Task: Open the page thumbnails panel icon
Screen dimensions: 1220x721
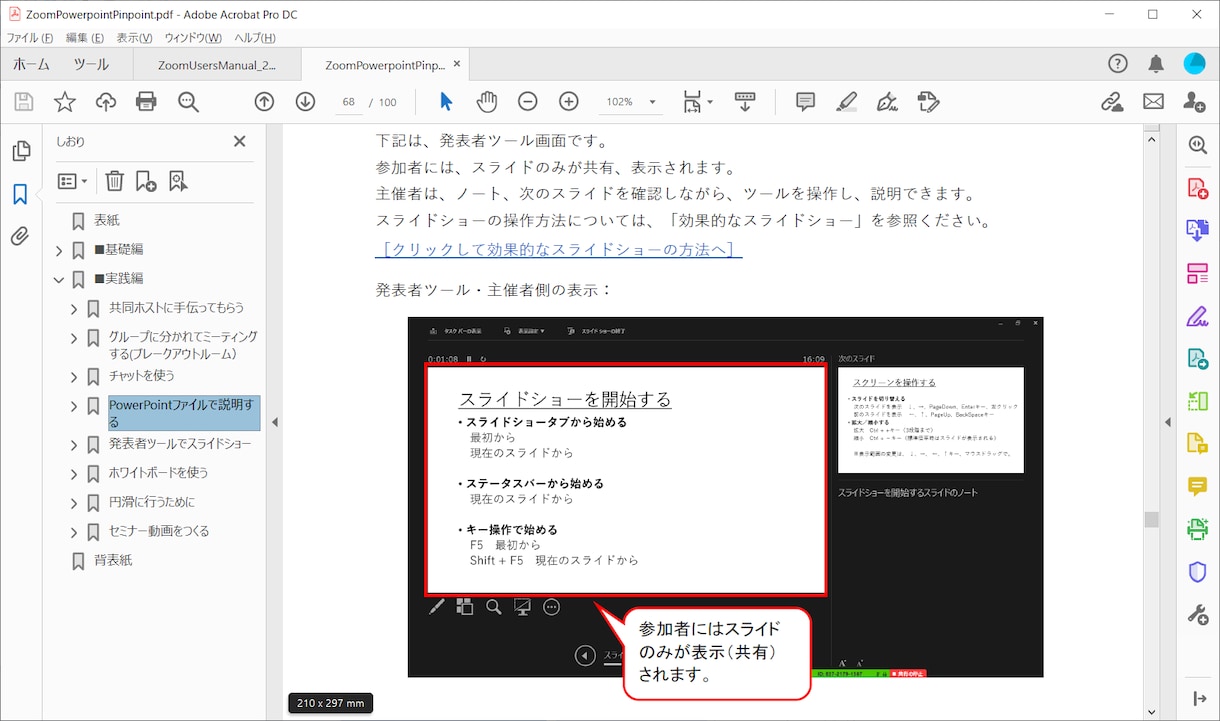Action: (20, 151)
